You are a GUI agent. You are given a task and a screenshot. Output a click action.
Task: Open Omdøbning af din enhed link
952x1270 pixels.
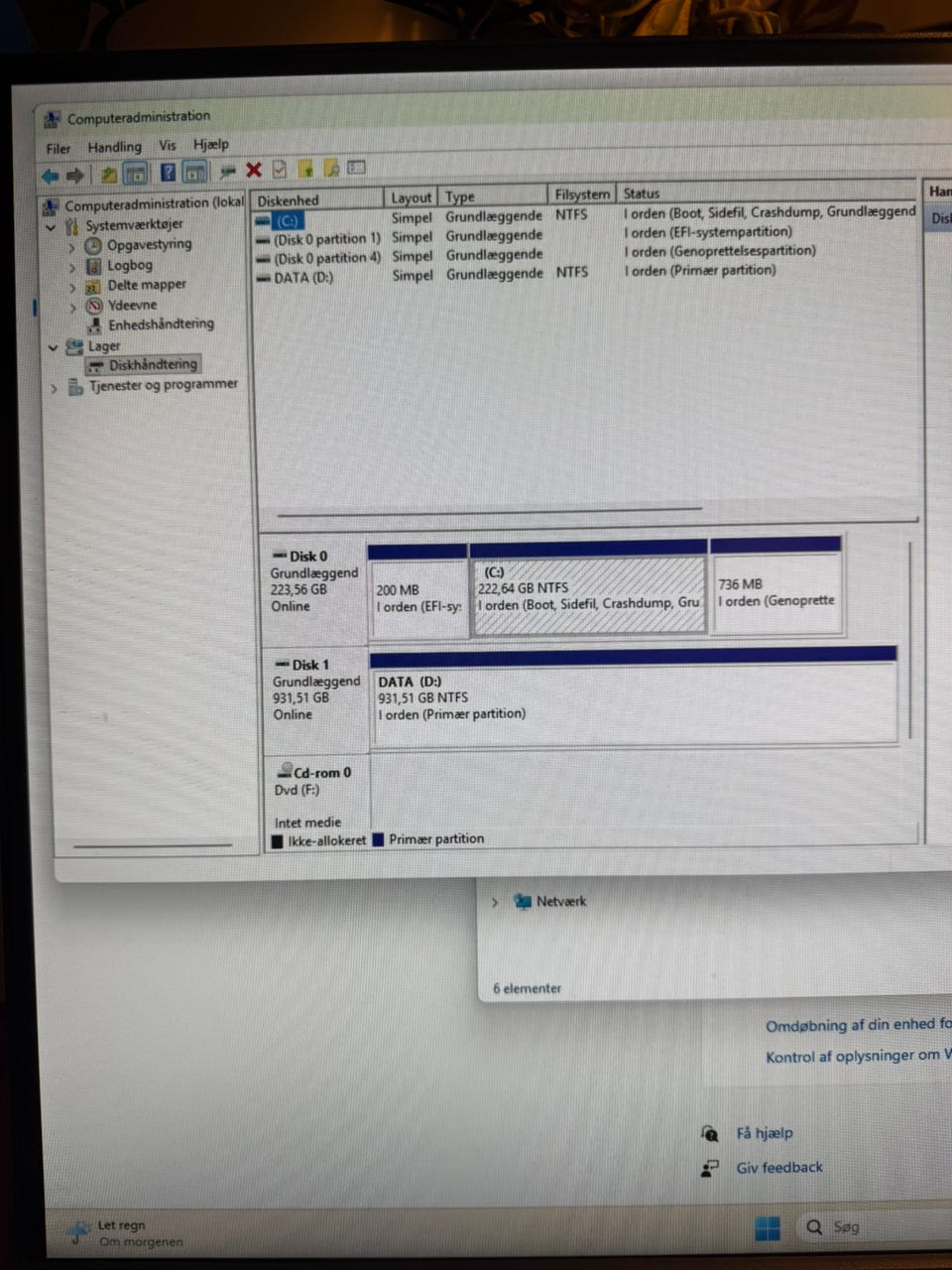pos(858,1024)
